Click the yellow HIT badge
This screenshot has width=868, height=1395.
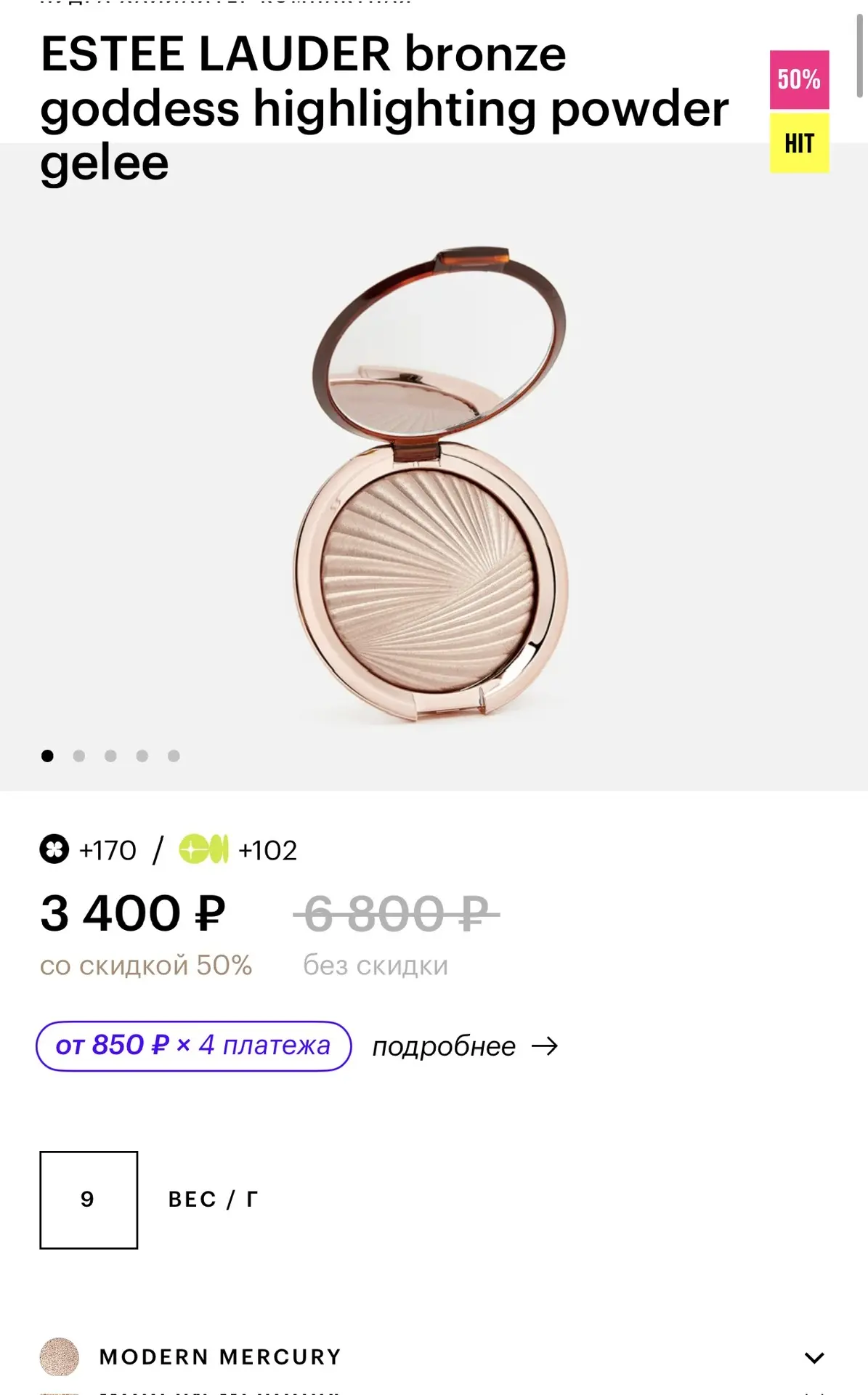800,143
